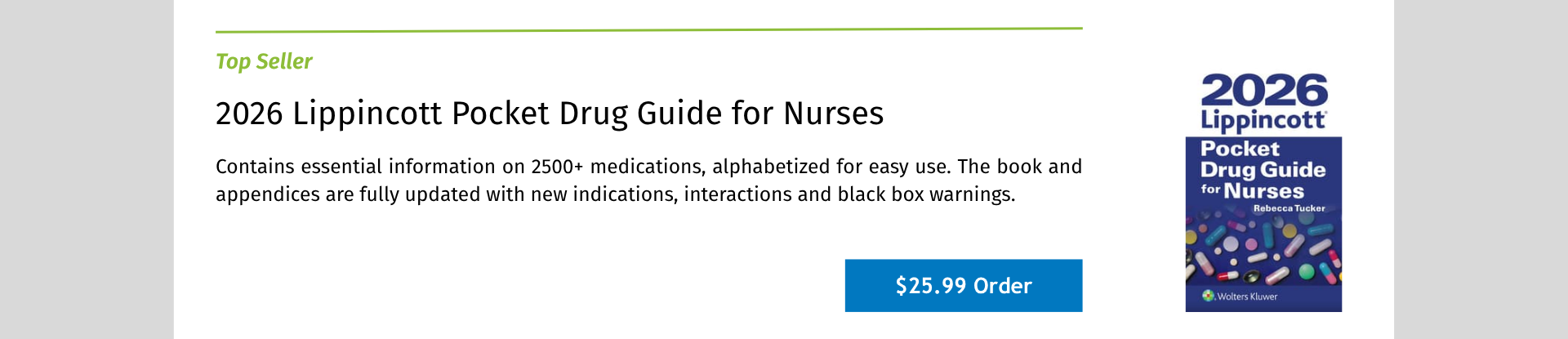Click the gray margin right of the banner
1568x339 pixels.
coord(1480,169)
